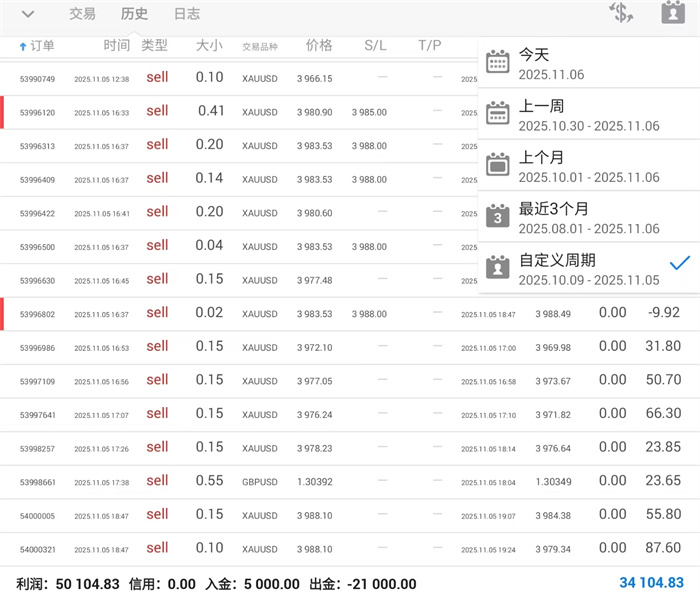The image size is (700, 597).
Task: Click the S/L column header
Action: coord(375,45)
